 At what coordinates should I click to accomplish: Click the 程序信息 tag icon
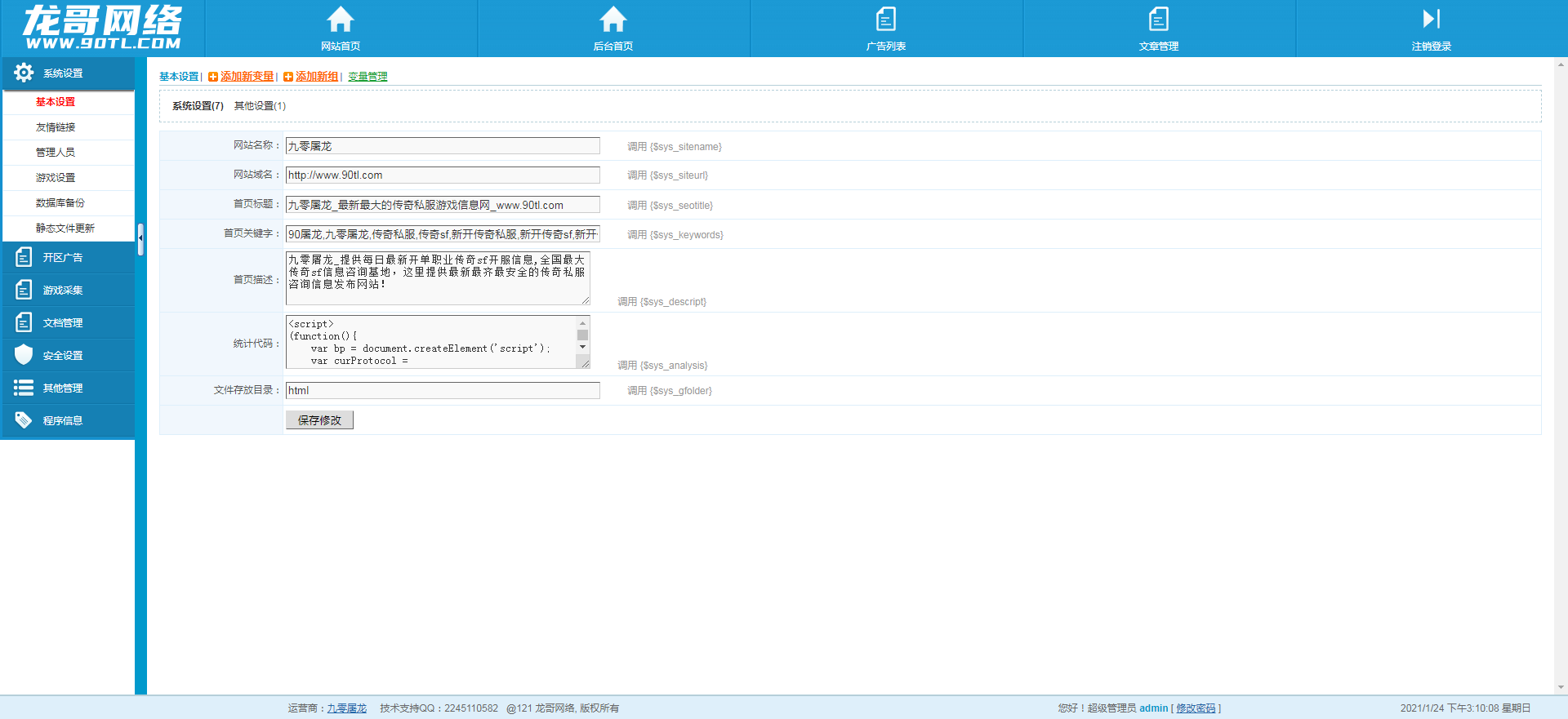click(24, 420)
